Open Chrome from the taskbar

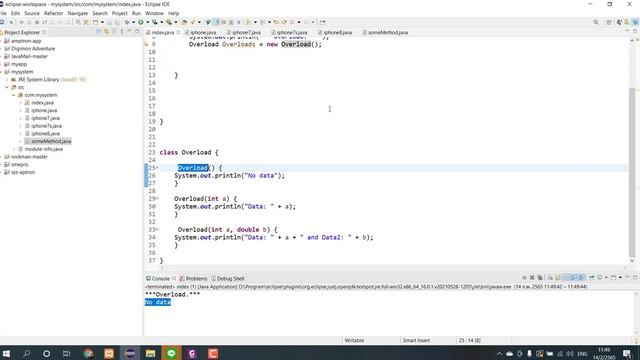point(88,353)
